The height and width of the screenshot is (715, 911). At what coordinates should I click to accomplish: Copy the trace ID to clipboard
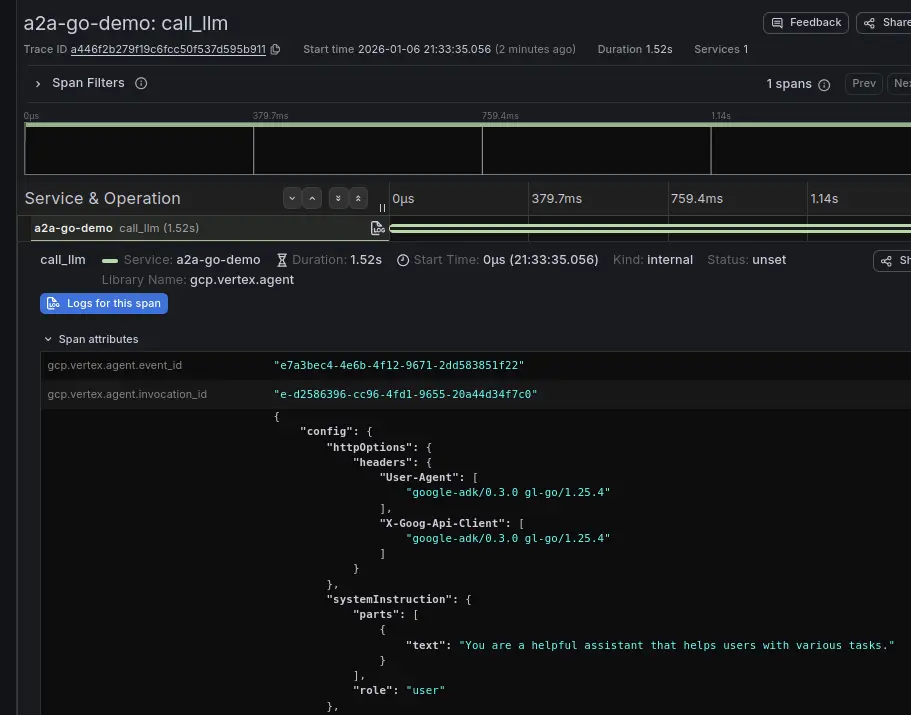276,49
